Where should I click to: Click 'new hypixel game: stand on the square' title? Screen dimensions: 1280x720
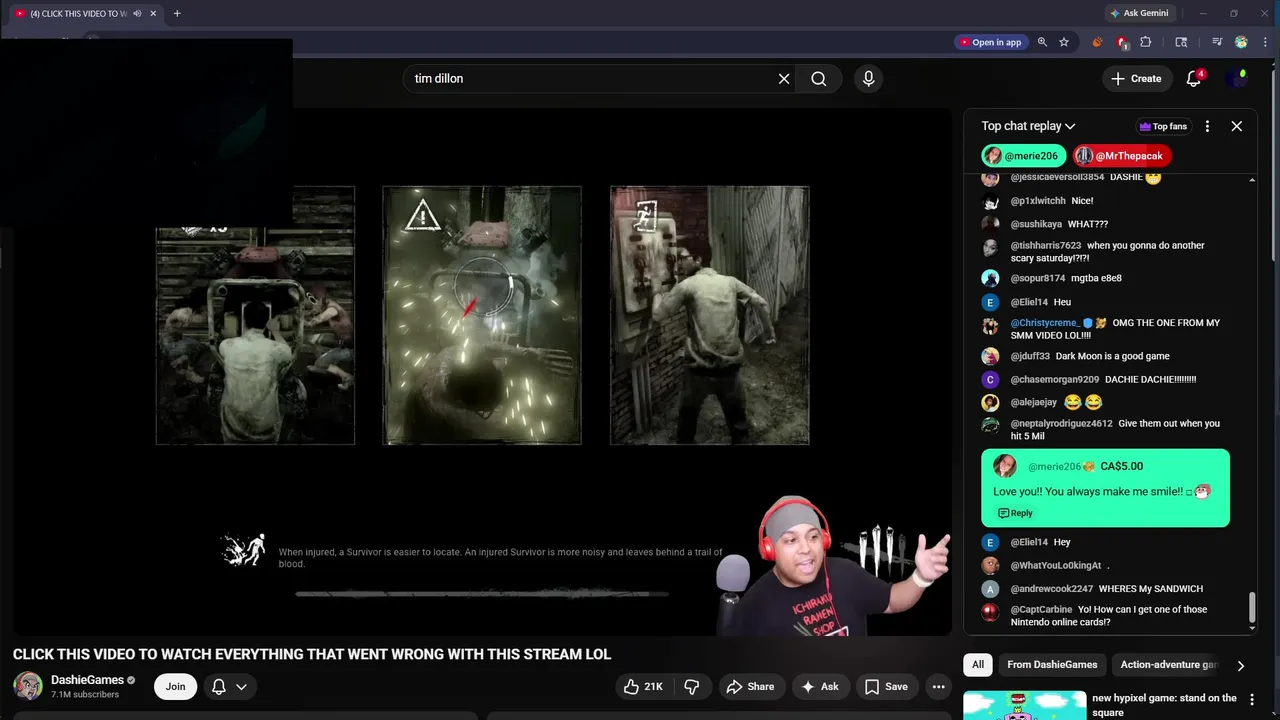point(1165,705)
